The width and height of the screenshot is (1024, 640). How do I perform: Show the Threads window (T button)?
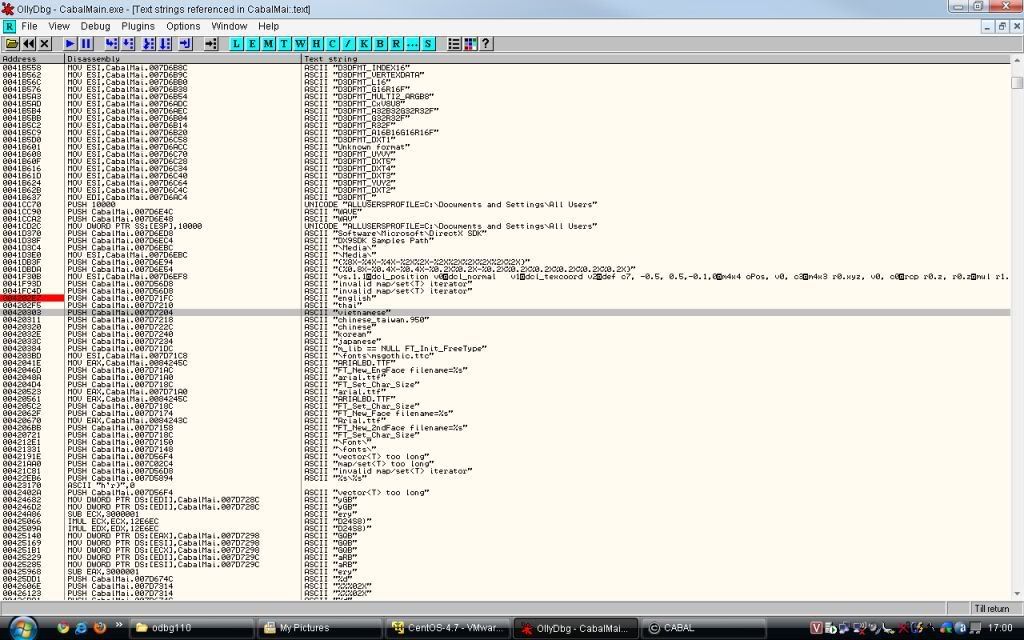[x=285, y=44]
